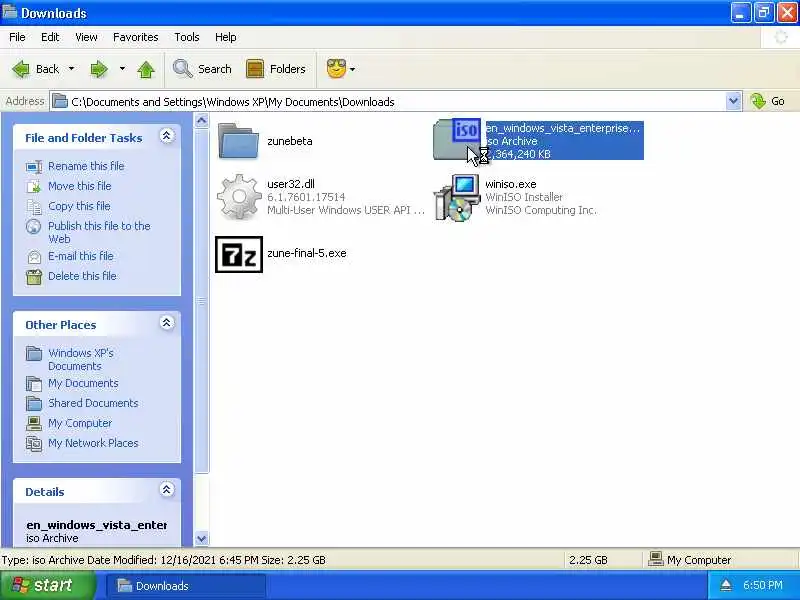Collapse the Other Places panel
This screenshot has width=800, height=600.
(x=166, y=323)
